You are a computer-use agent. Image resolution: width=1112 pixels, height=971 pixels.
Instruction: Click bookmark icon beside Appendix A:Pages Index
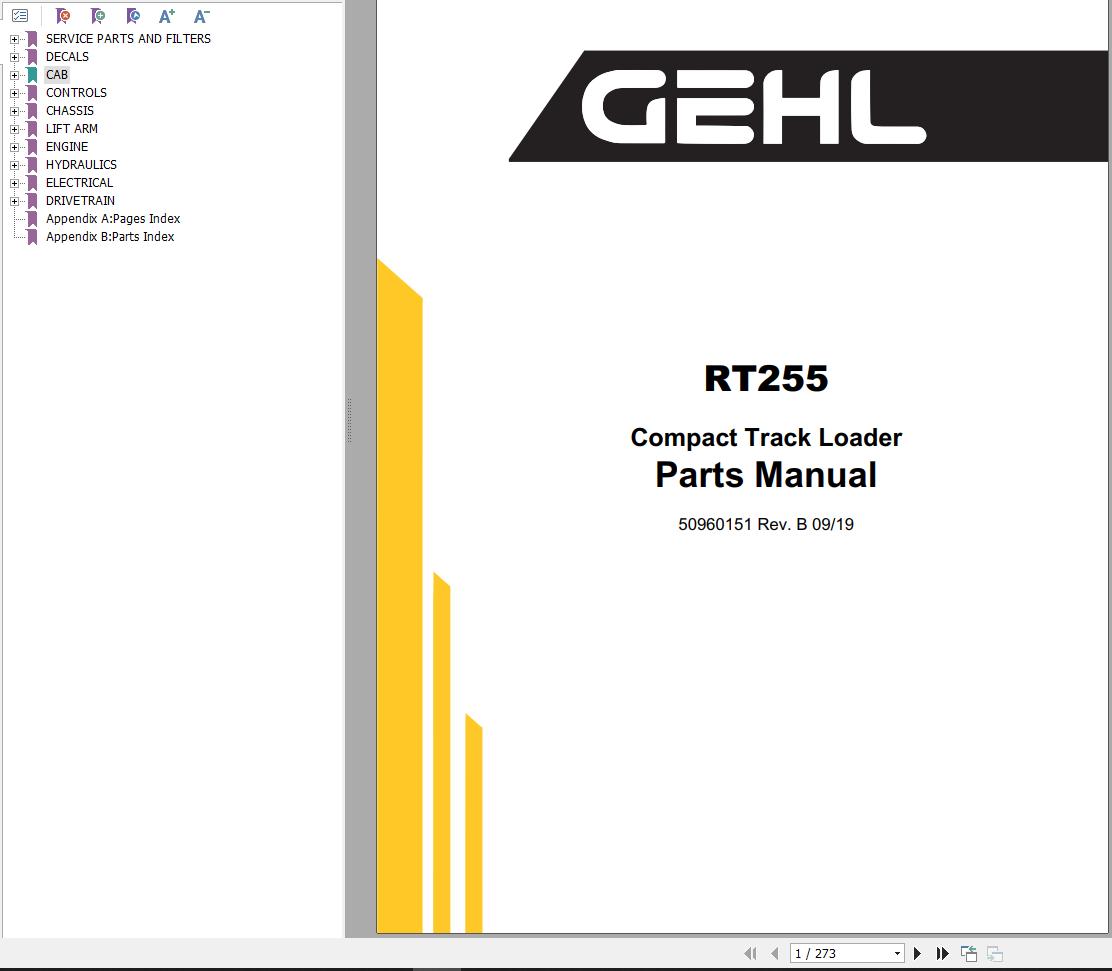[x=32, y=219]
